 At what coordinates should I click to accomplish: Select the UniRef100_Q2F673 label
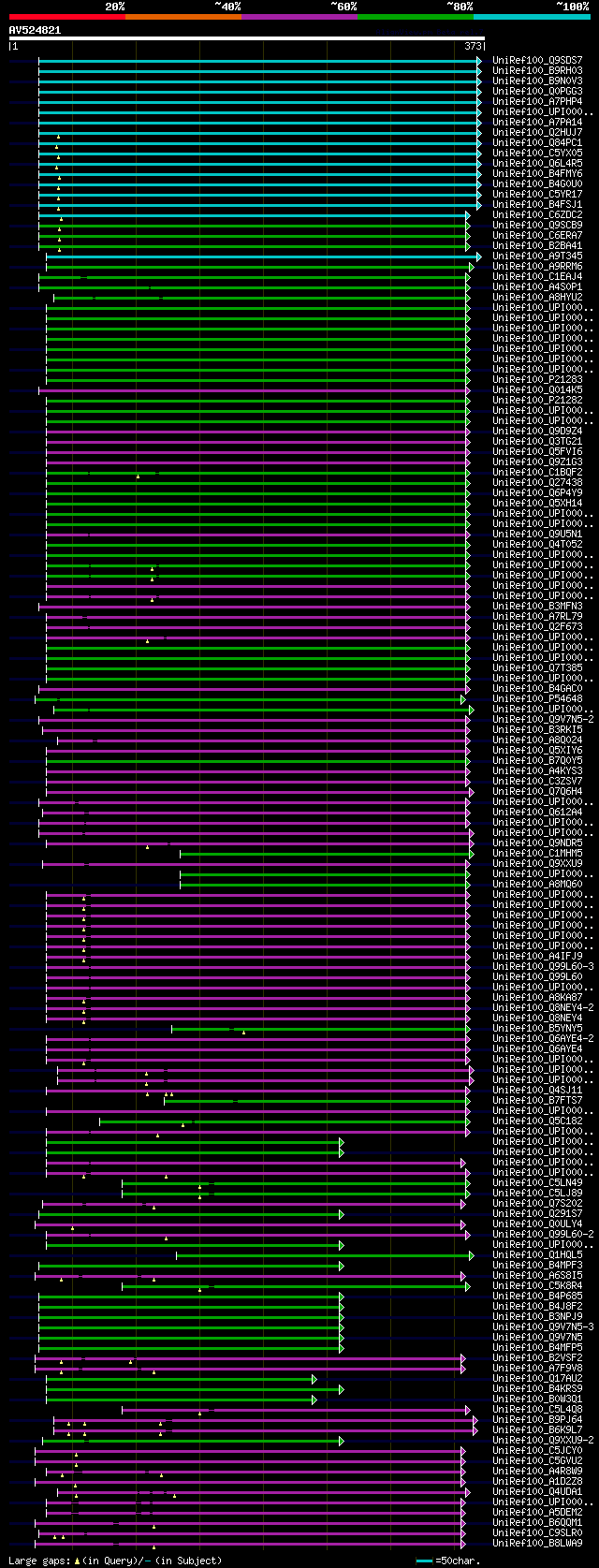[x=537, y=627]
